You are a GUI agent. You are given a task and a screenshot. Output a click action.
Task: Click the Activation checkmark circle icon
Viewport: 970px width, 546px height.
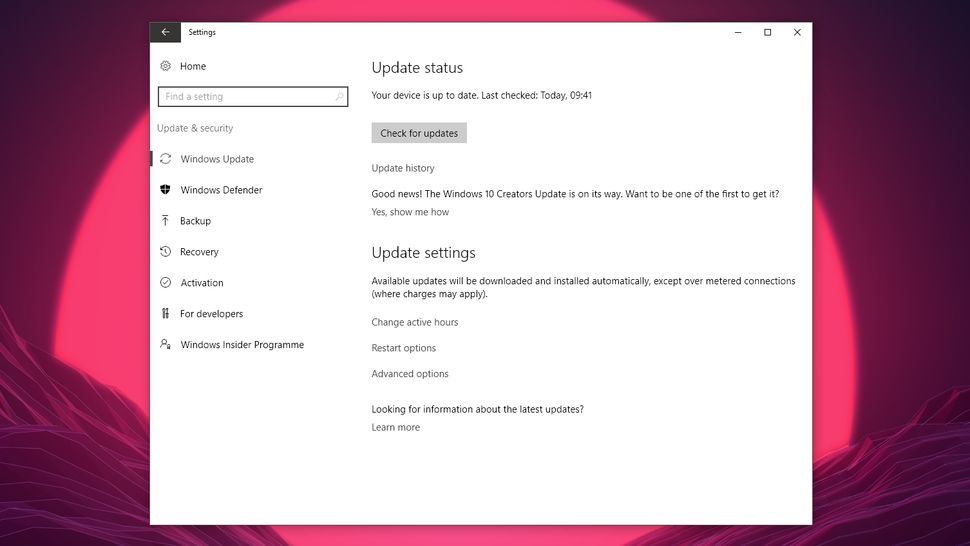165,283
